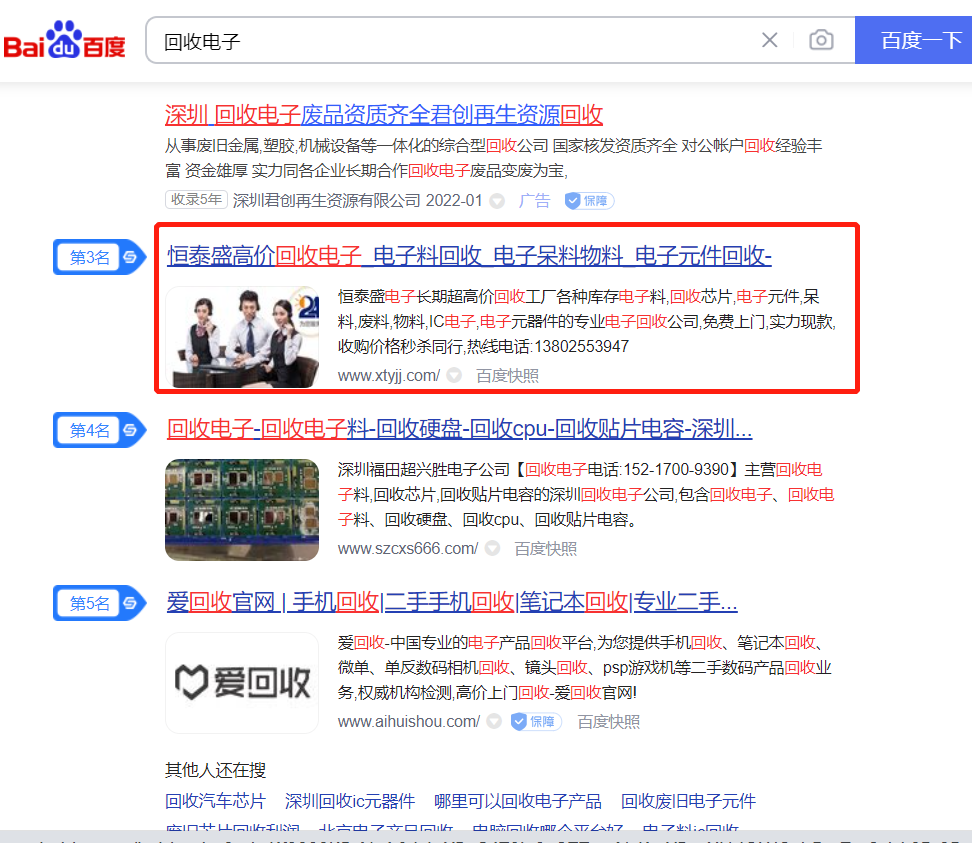Search related term 回收废旧电子元件
The image size is (972, 843).
point(688,801)
